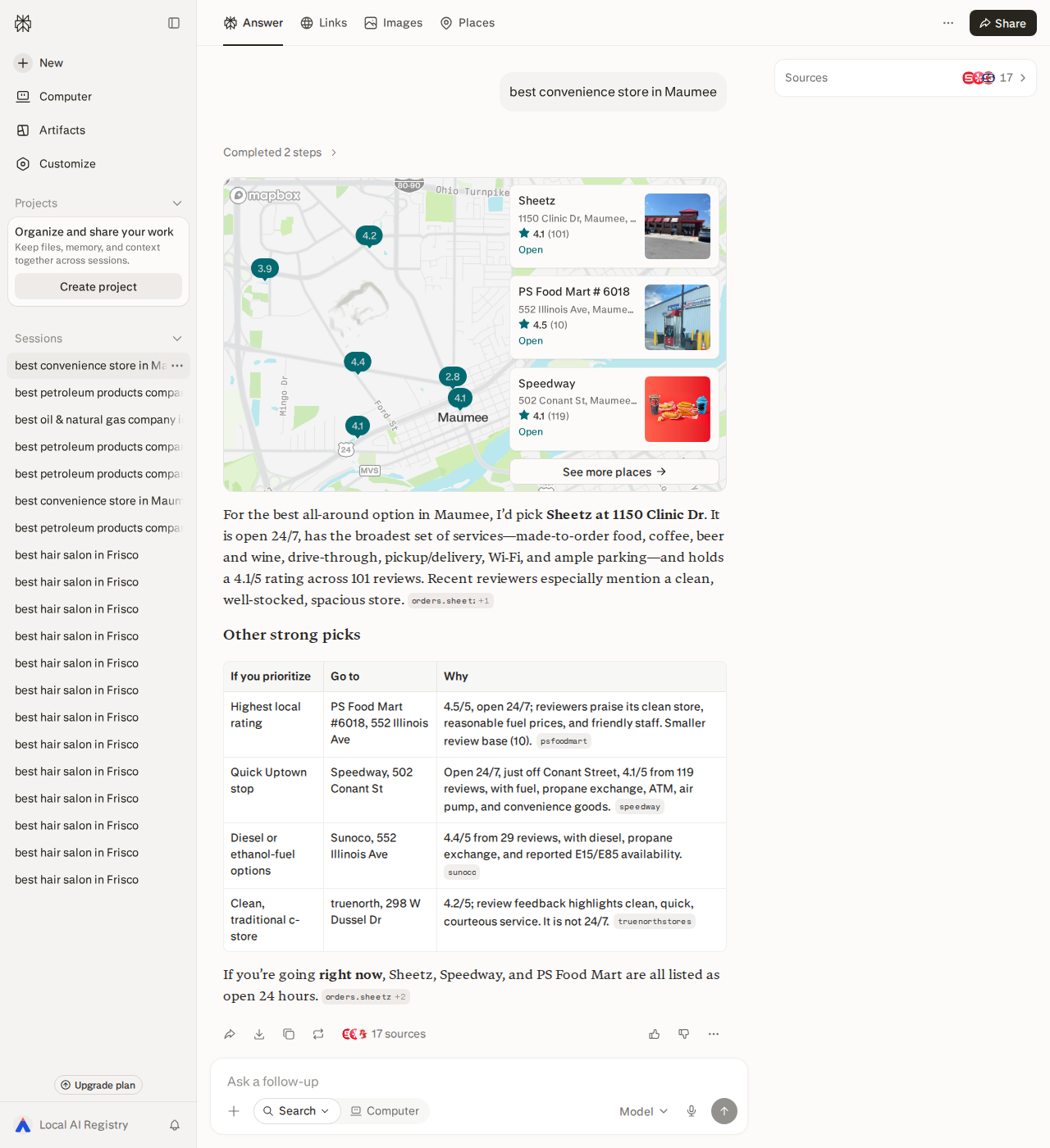Switch to the Images tab
The height and width of the screenshot is (1148, 1050).
click(x=394, y=23)
